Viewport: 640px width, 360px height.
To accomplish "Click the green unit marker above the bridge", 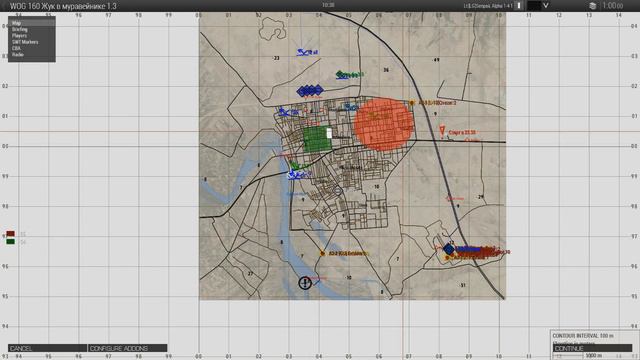I will [294, 166].
